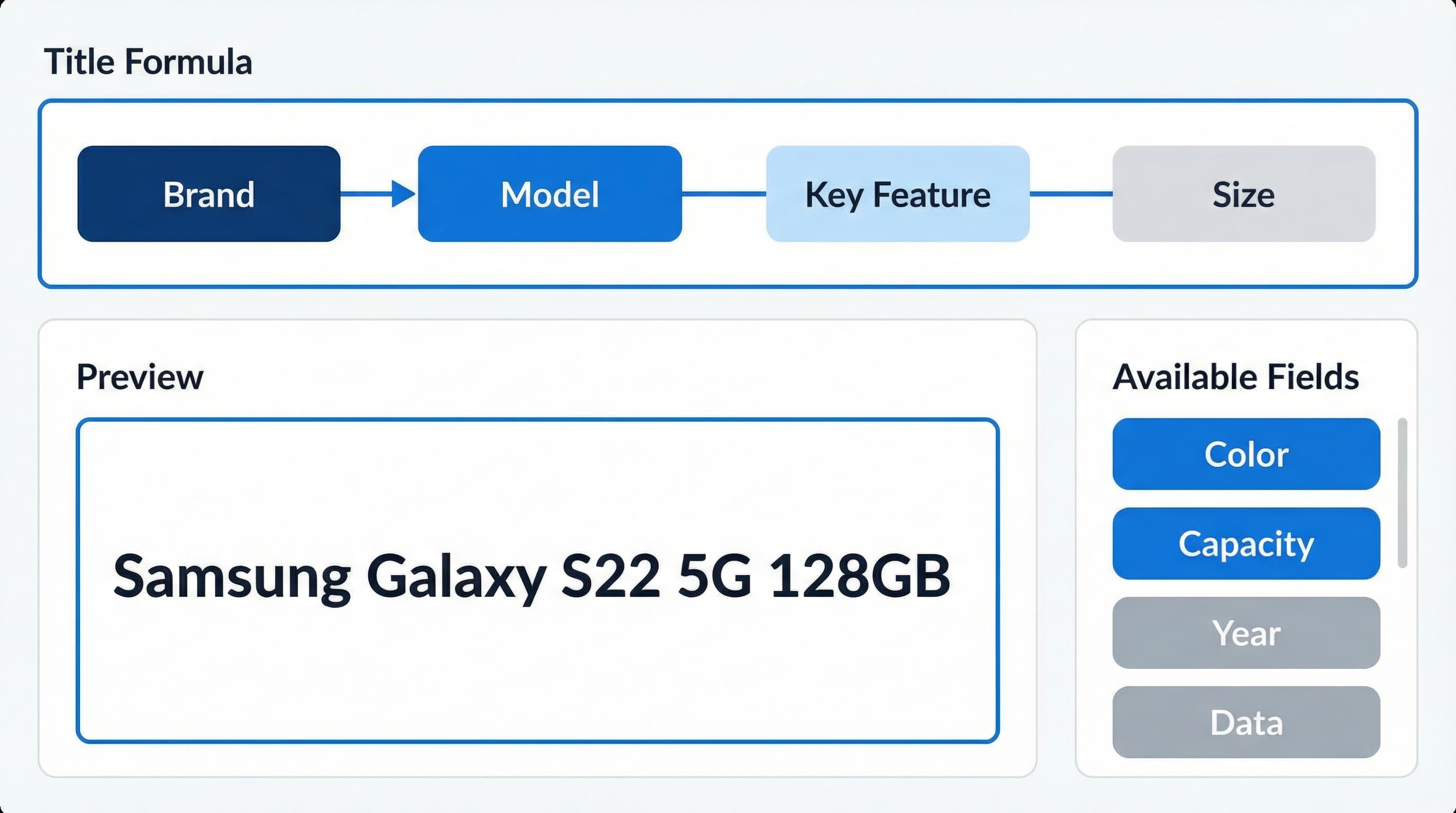Choose the greyed Year field

pyautogui.click(x=1246, y=633)
